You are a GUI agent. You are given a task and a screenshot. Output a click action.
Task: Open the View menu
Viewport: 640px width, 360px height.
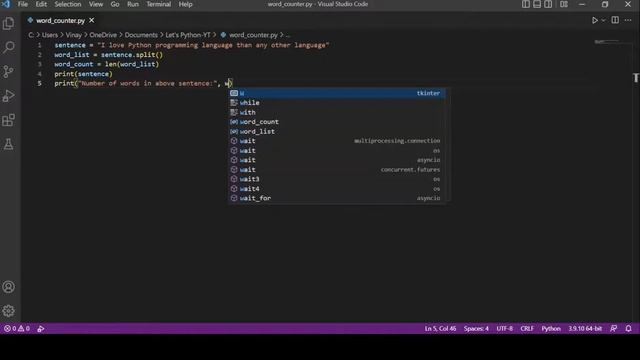(x=96, y=4)
